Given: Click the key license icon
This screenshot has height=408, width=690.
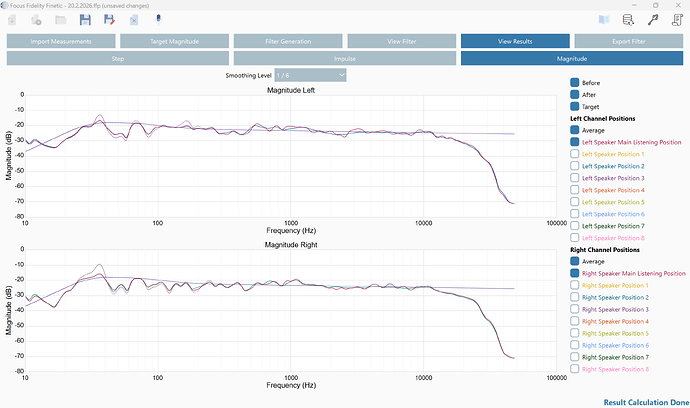Looking at the screenshot, I should tap(653, 20).
